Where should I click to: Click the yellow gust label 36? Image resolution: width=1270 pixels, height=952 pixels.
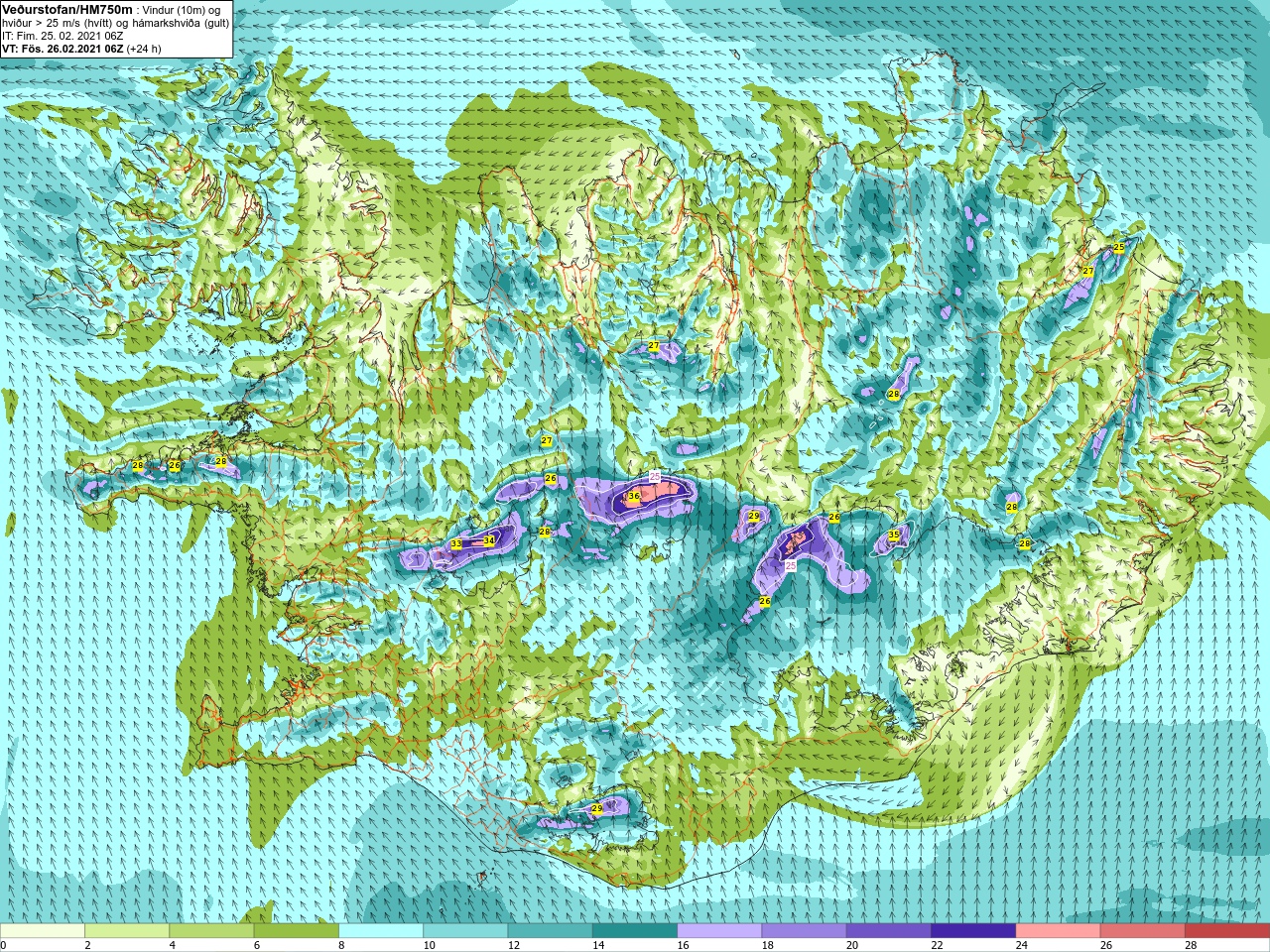(634, 496)
